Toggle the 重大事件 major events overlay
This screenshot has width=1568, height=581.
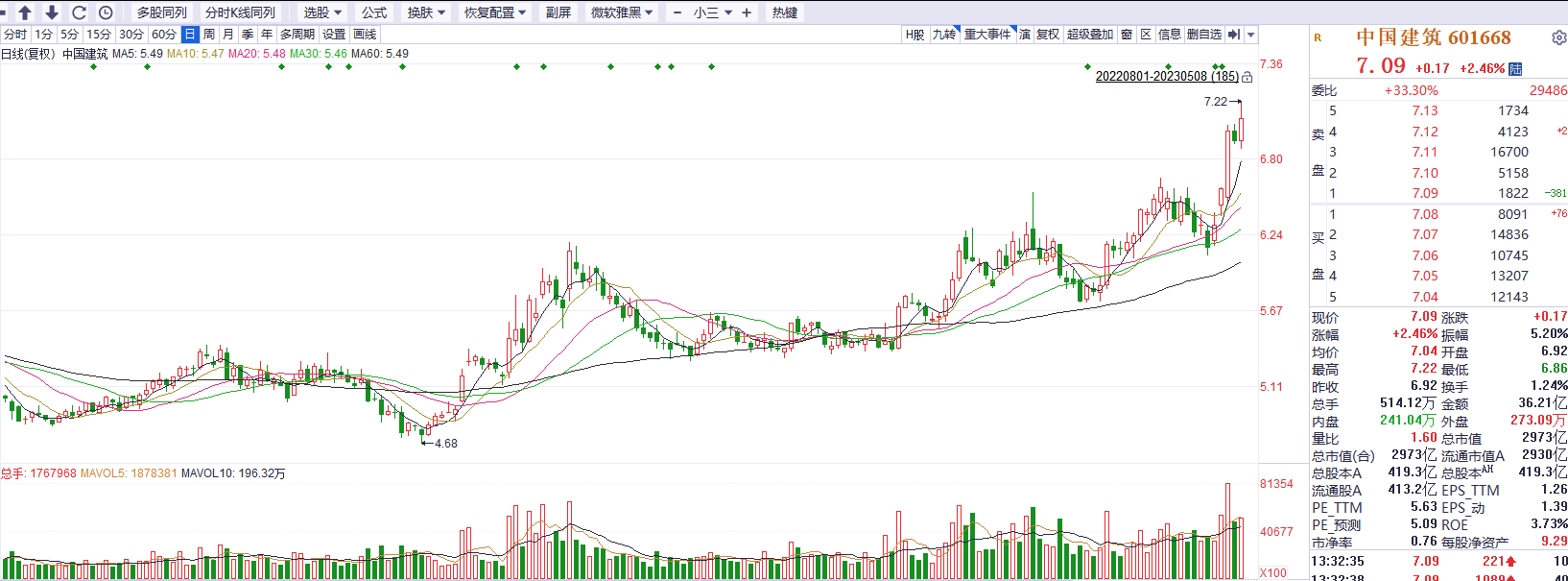[x=987, y=35]
